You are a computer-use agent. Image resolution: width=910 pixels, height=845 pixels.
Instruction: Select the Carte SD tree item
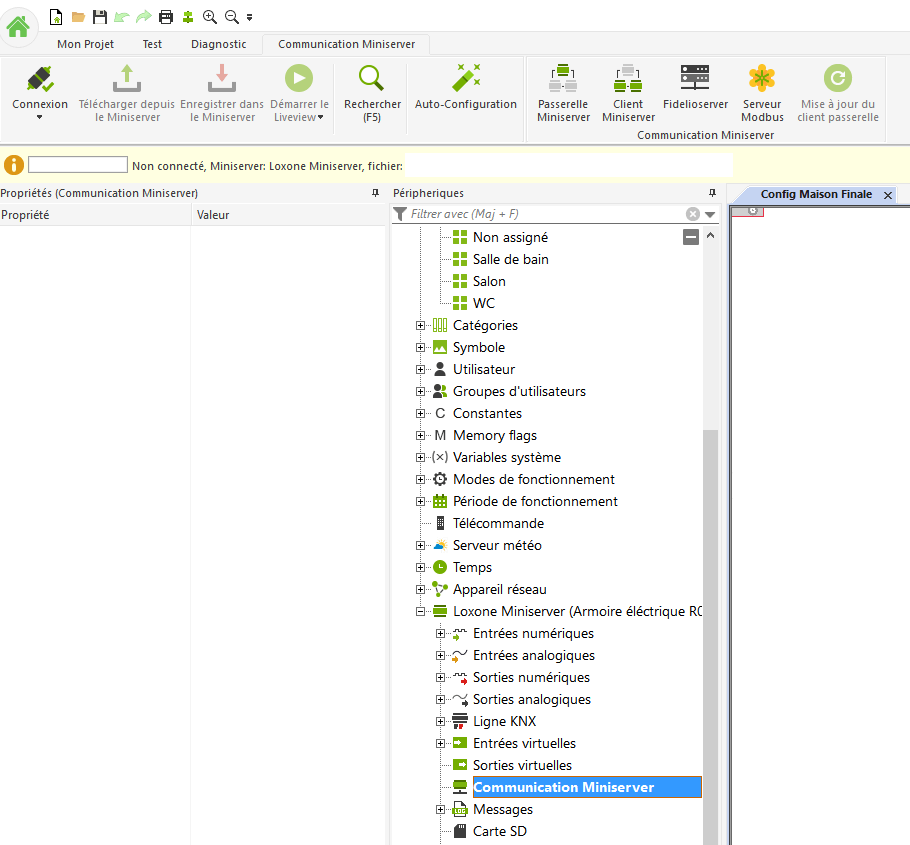(x=499, y=831)
